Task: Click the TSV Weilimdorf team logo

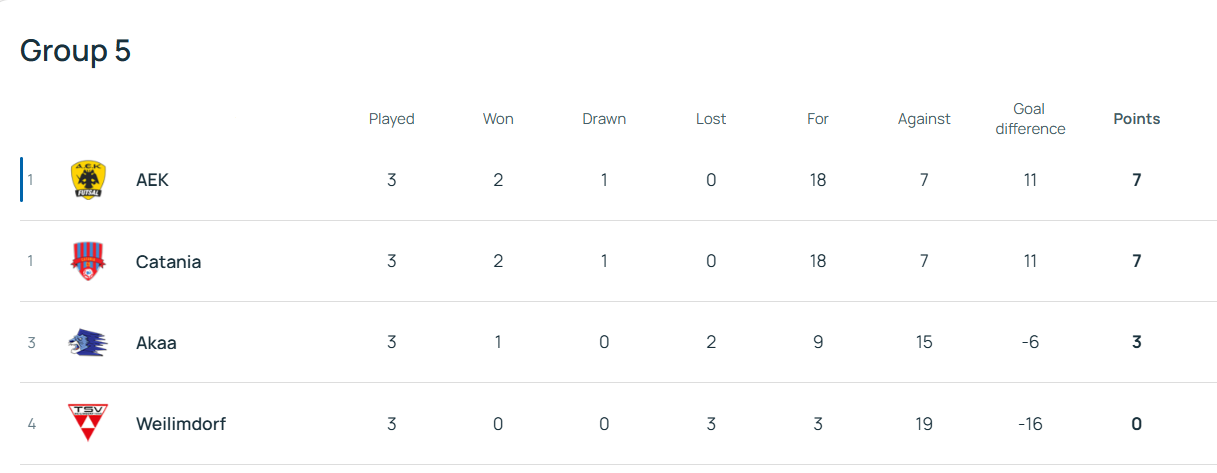Action: 89,423
